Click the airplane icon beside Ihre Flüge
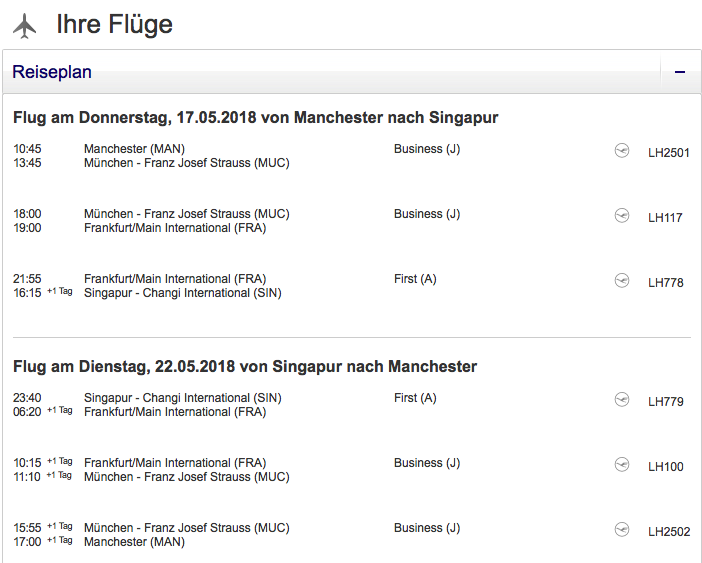Image resolution: width=702 pixels, height=563 pixels. (25, 25)
